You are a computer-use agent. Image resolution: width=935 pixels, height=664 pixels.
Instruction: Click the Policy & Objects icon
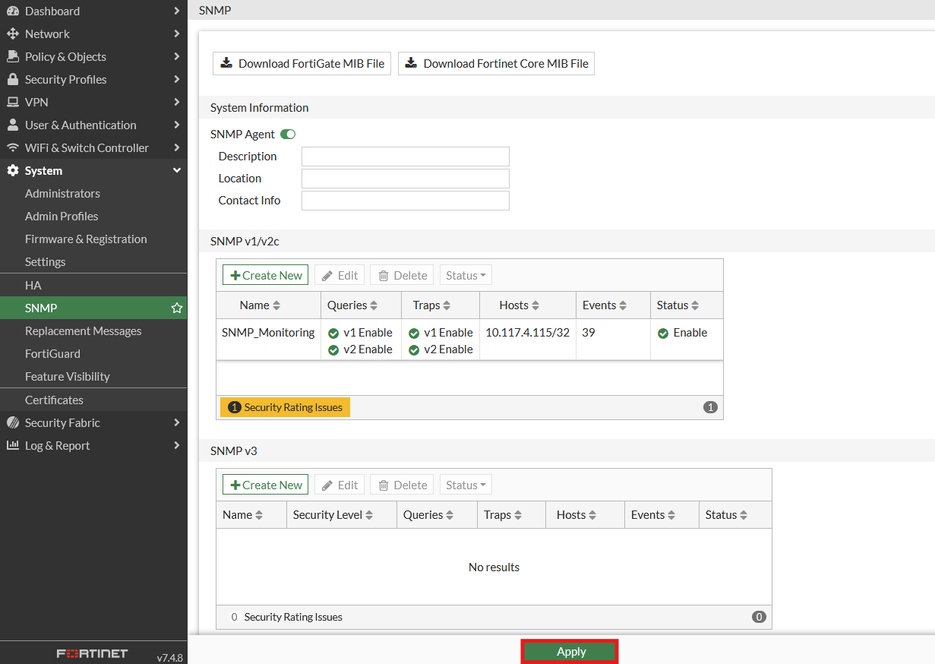coord(13,56)
